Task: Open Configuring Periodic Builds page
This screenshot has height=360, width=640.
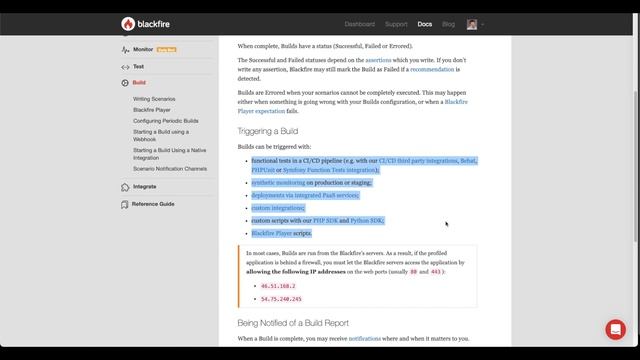Action: click(166, 121)
